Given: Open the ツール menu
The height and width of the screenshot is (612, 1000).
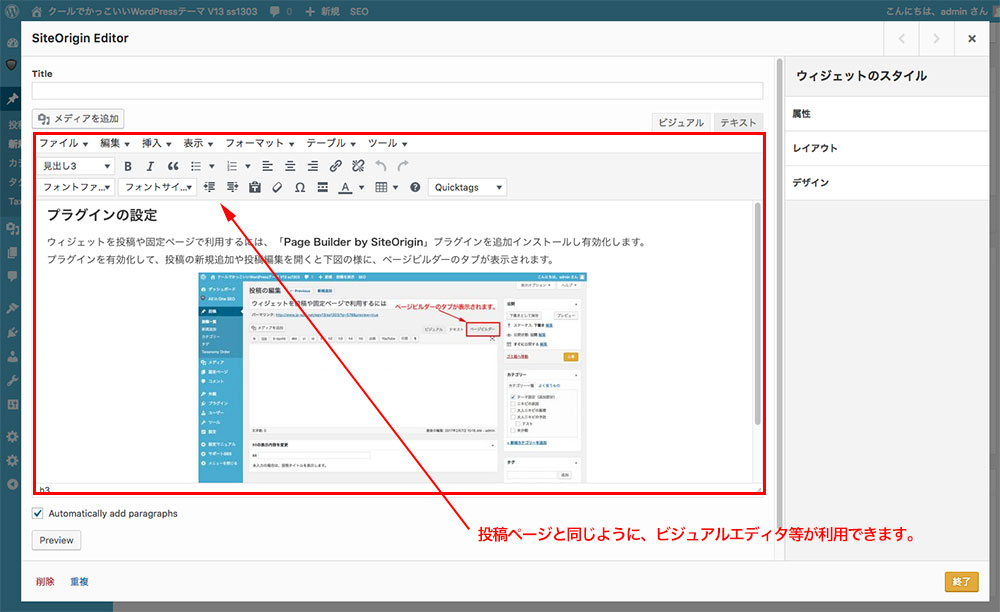Looking at the screenshot, I should pyautogui.click(x=388, y=143).
